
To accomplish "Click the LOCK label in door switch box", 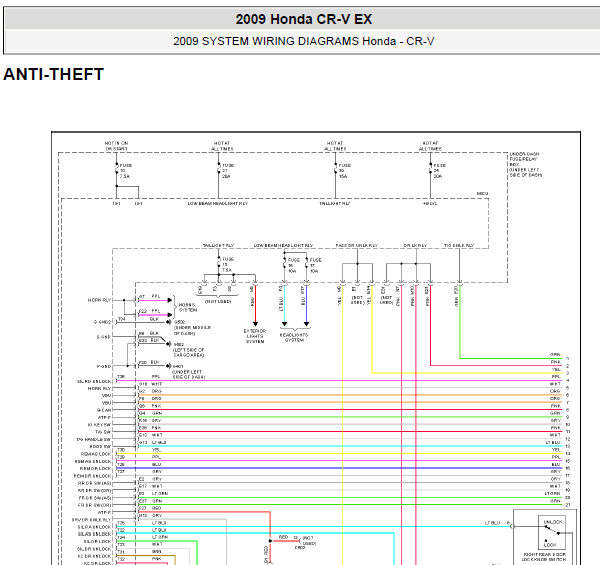I will pyautogui.click(x=550, y=545).
